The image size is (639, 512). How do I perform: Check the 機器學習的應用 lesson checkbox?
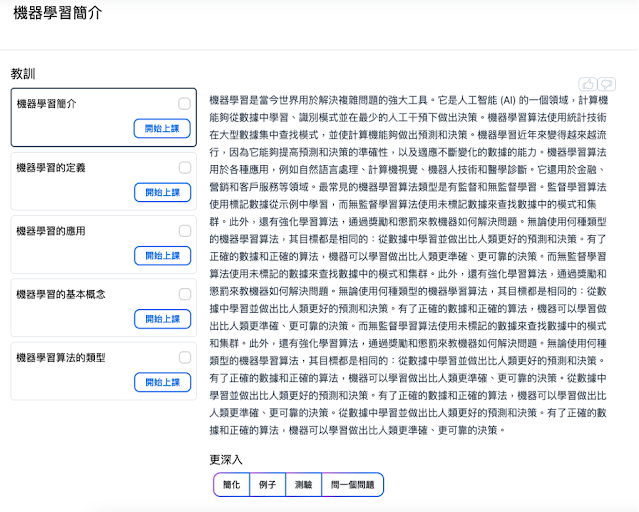[185, 231]
